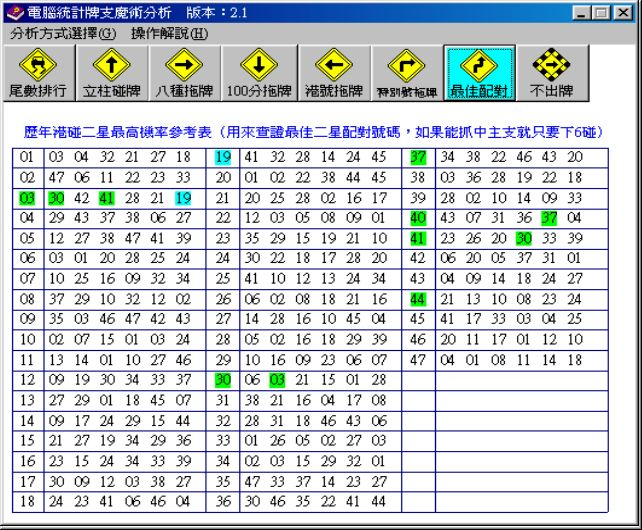Select the green row label 37 cell
This screenshot has width=642, height=530.
[418, 157]
